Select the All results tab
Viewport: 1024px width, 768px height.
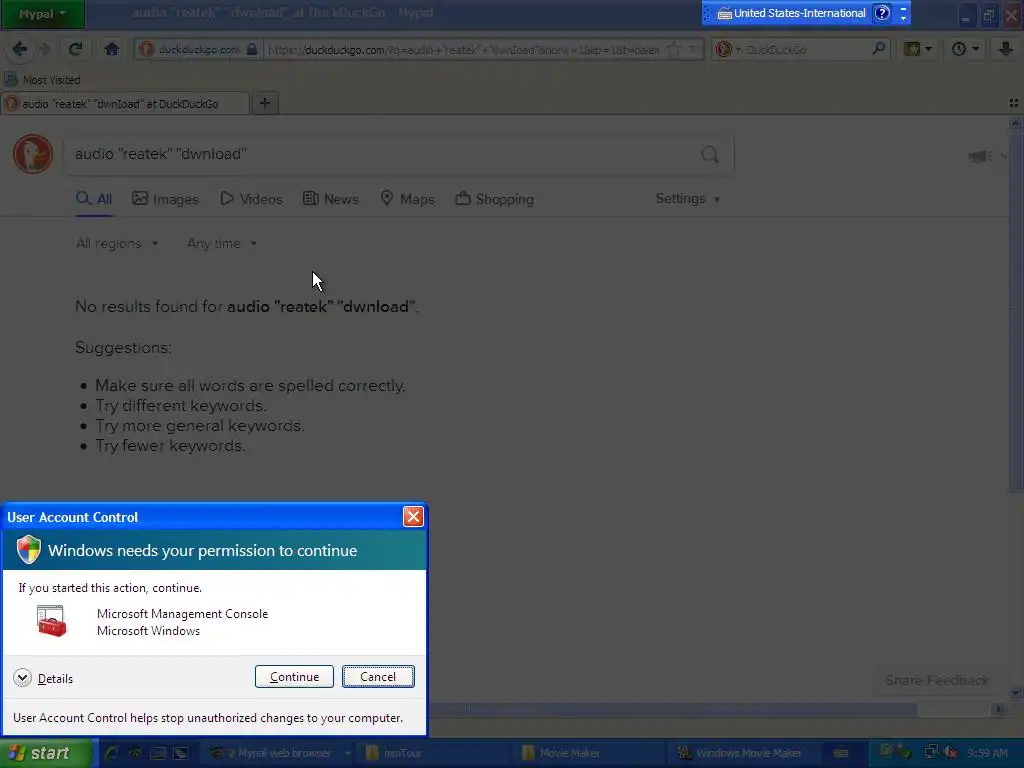click(94, 199)
